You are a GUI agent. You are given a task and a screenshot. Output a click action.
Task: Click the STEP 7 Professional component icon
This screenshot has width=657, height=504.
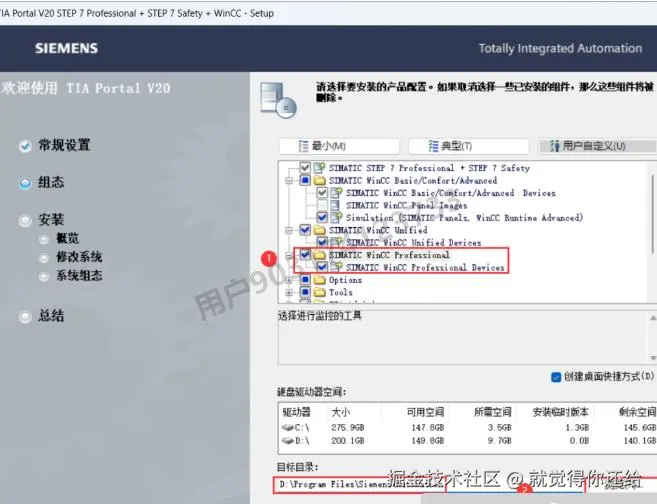pos(319,168)
